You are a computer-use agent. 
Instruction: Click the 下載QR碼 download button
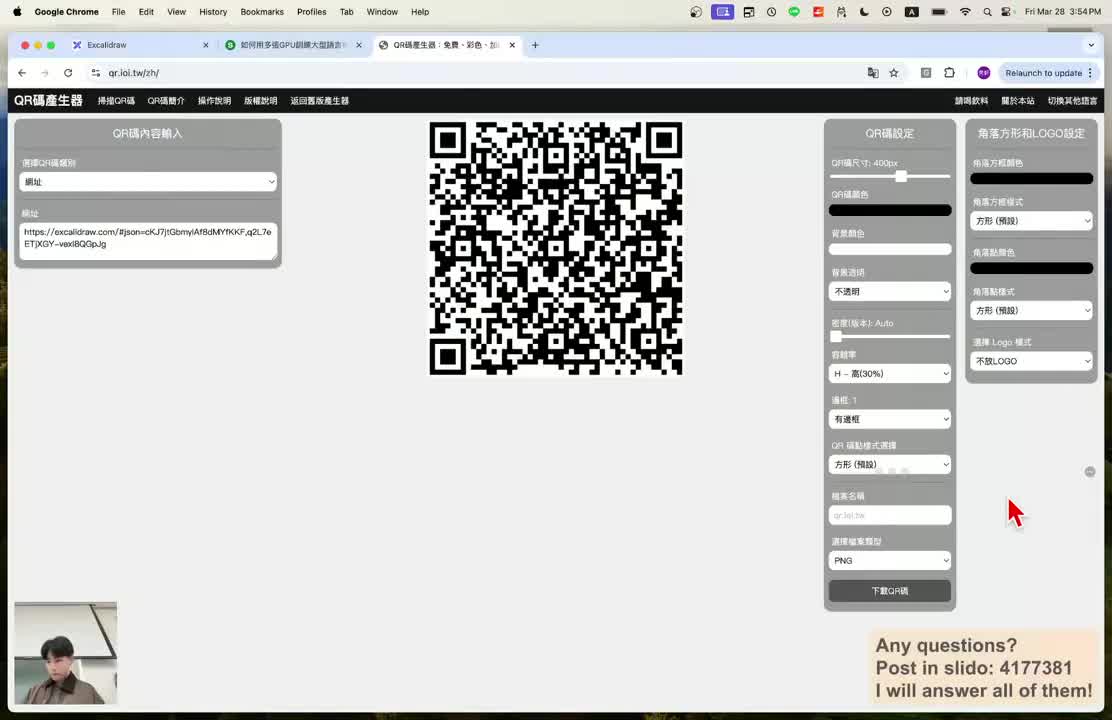point(890,591)
